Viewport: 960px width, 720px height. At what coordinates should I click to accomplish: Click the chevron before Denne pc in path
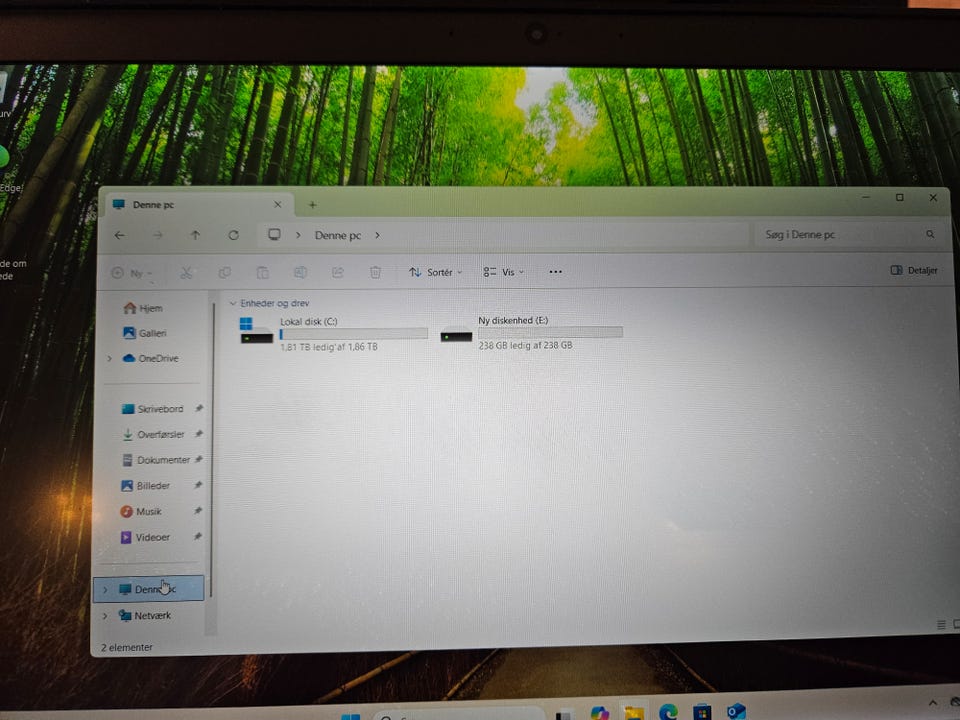(x=298, y=235)
